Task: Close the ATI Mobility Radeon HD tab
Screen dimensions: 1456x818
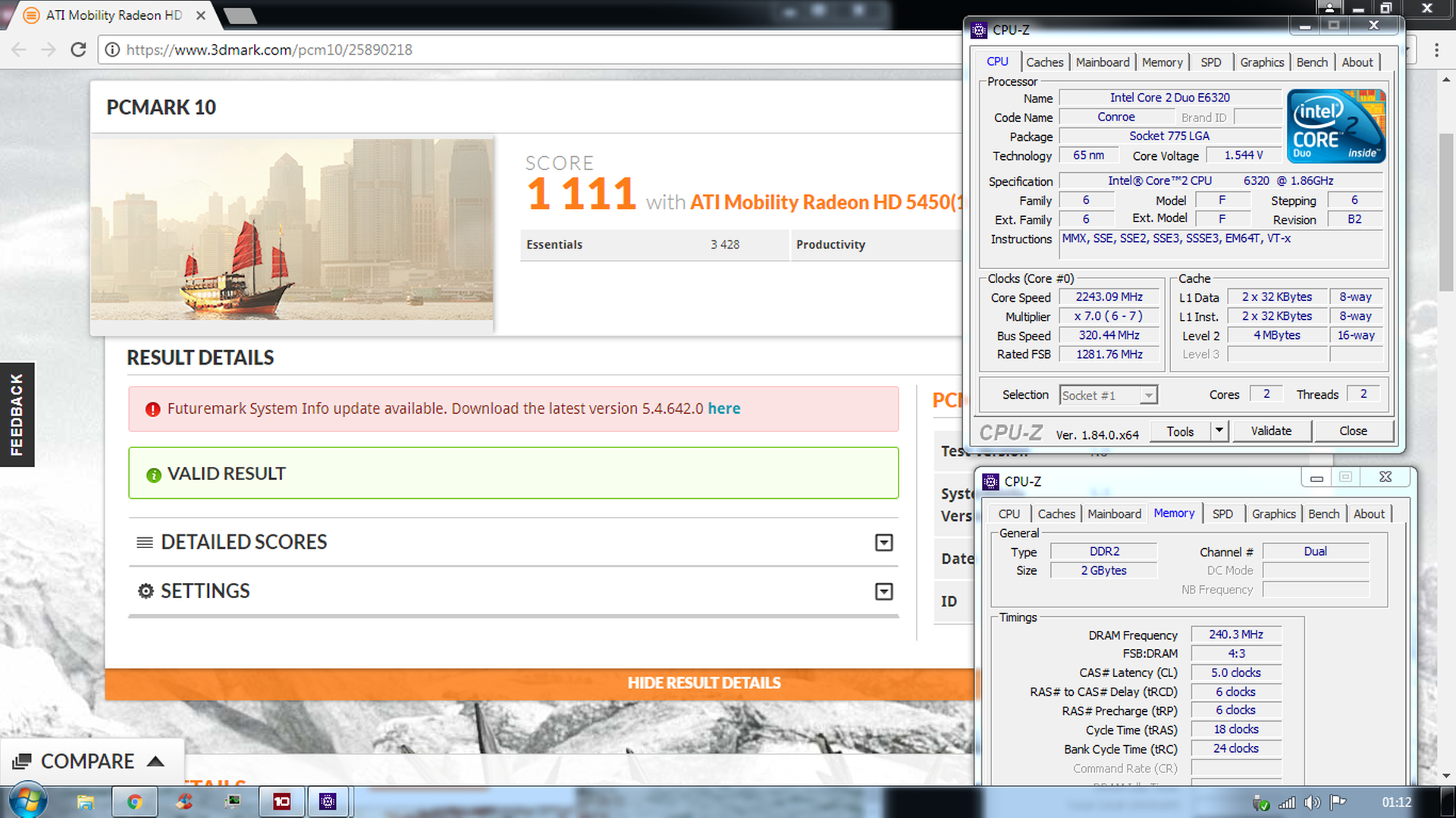Action: [200, 15]
